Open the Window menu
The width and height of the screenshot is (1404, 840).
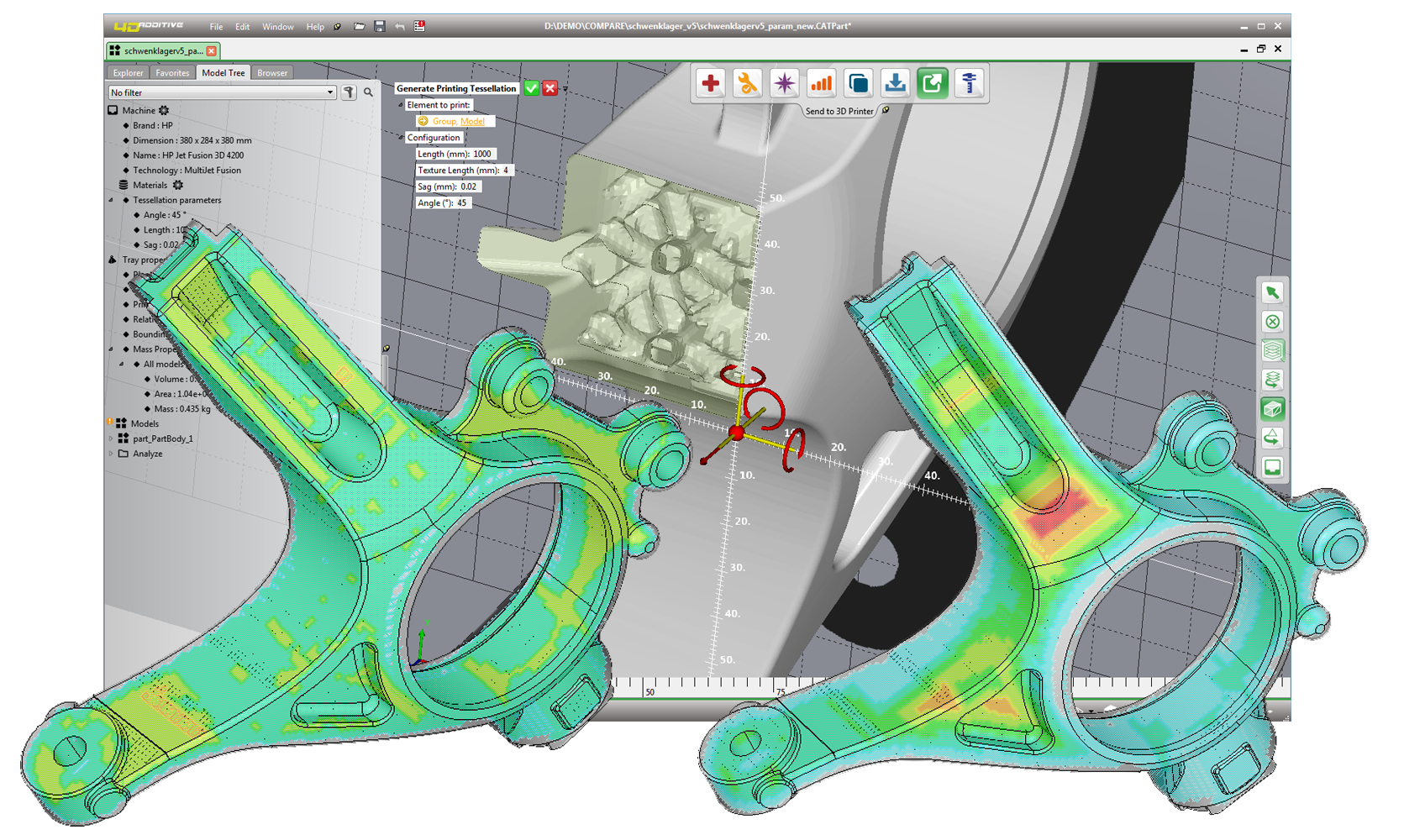pos(277,27)
